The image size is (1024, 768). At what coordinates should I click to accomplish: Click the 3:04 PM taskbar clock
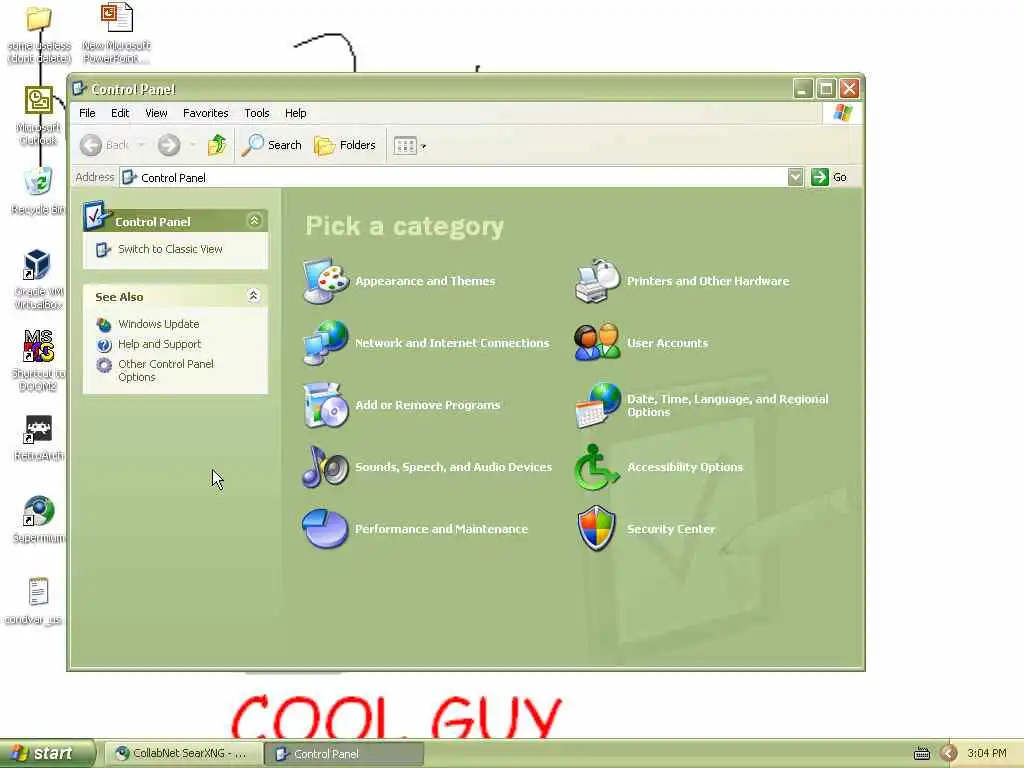coord(987,754)
